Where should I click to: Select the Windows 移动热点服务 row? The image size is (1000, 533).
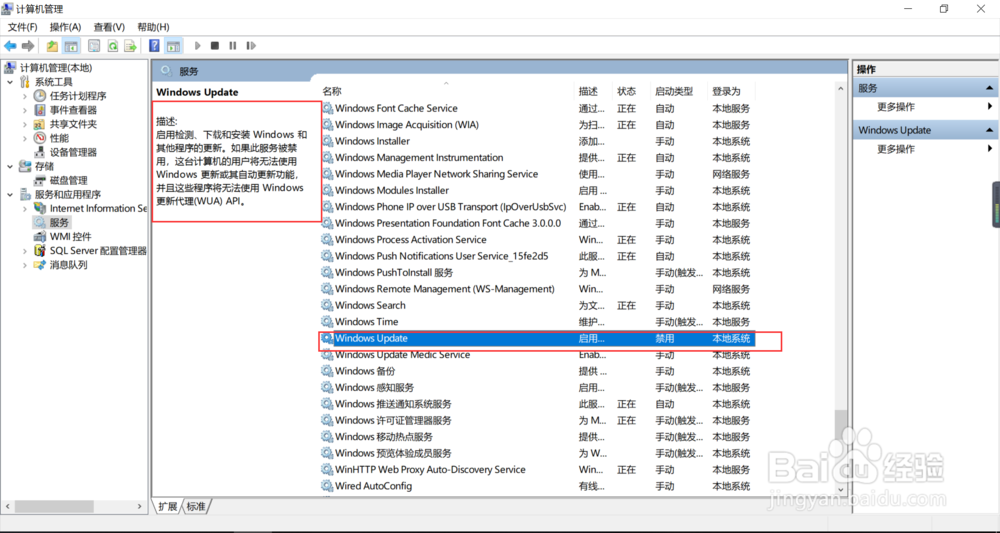[x=537, y=437]
